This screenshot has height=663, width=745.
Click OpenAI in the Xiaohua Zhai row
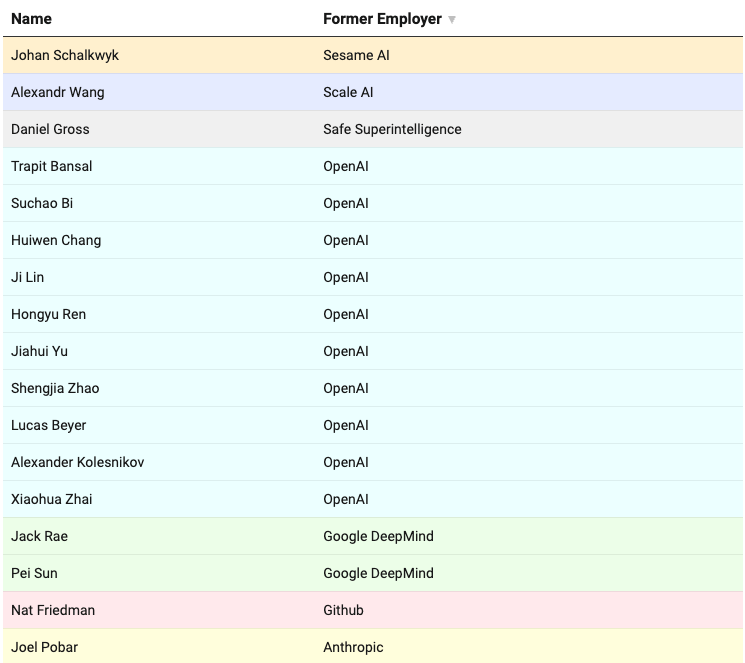[x=346, y=499]
